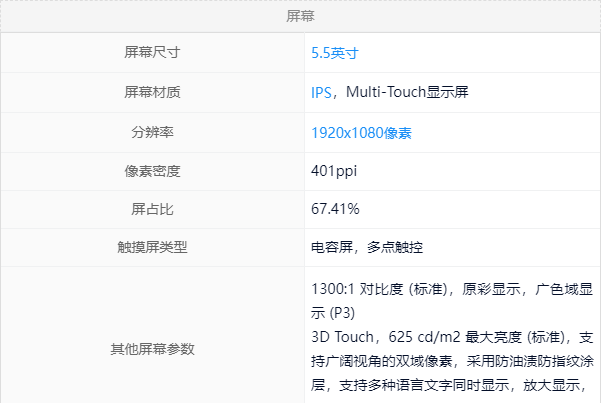Select the 示 (P3) text line
Viewport: 601px width, 403px height.
tap(333, 313)
